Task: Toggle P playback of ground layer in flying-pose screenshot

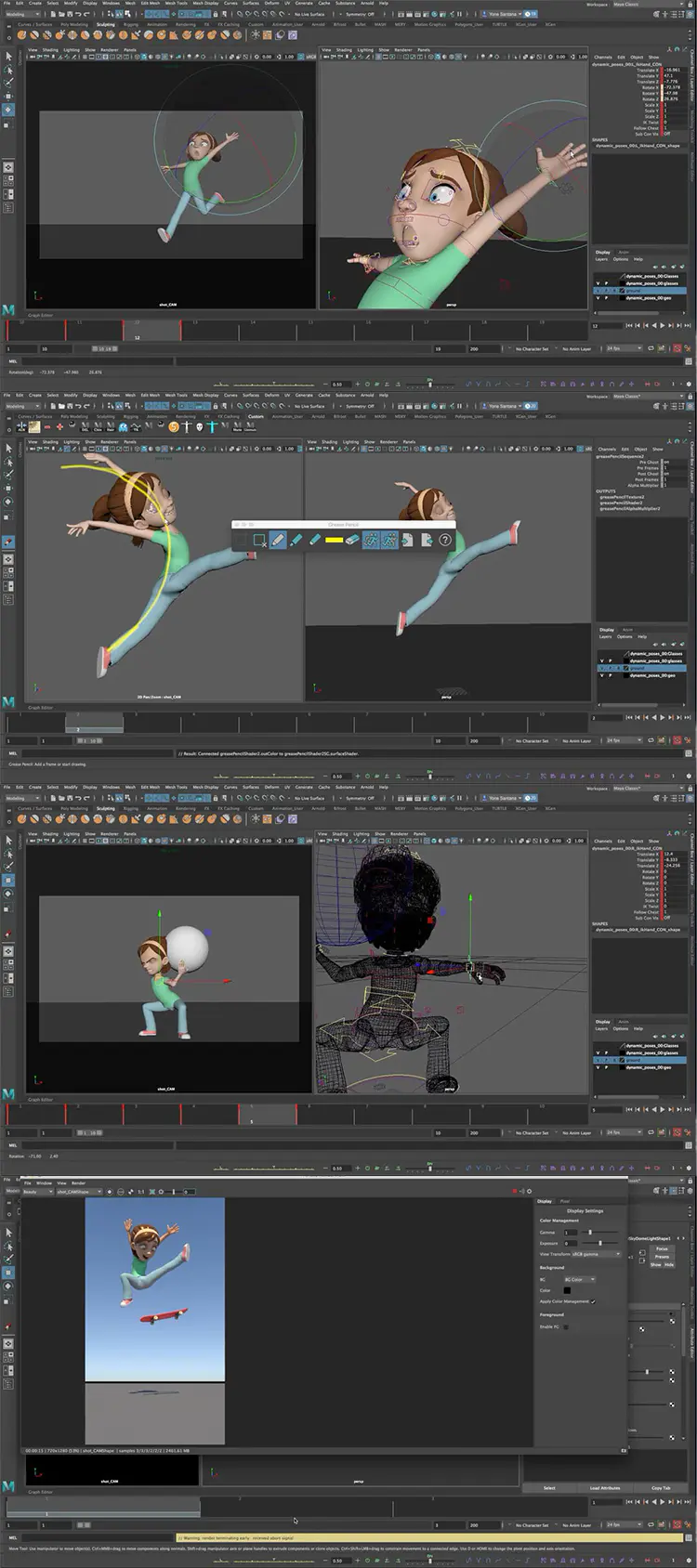Action: 607,291
